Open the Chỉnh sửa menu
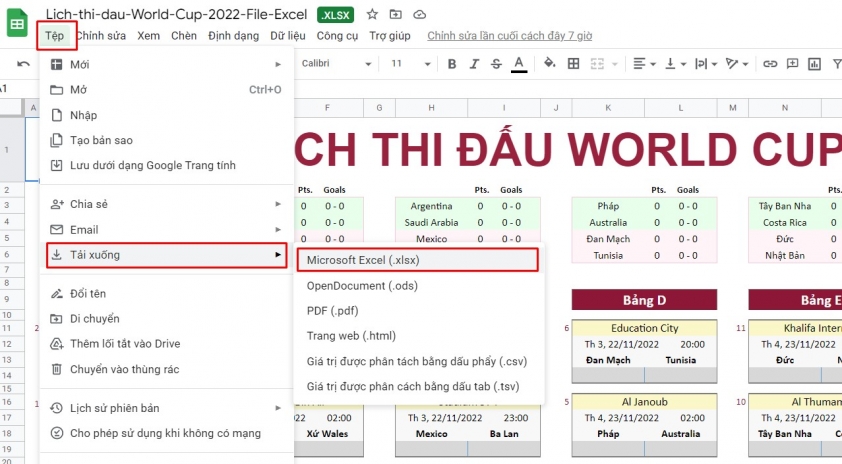The height and width of the screenshot is (464, 842). click(x=101, y=35)
